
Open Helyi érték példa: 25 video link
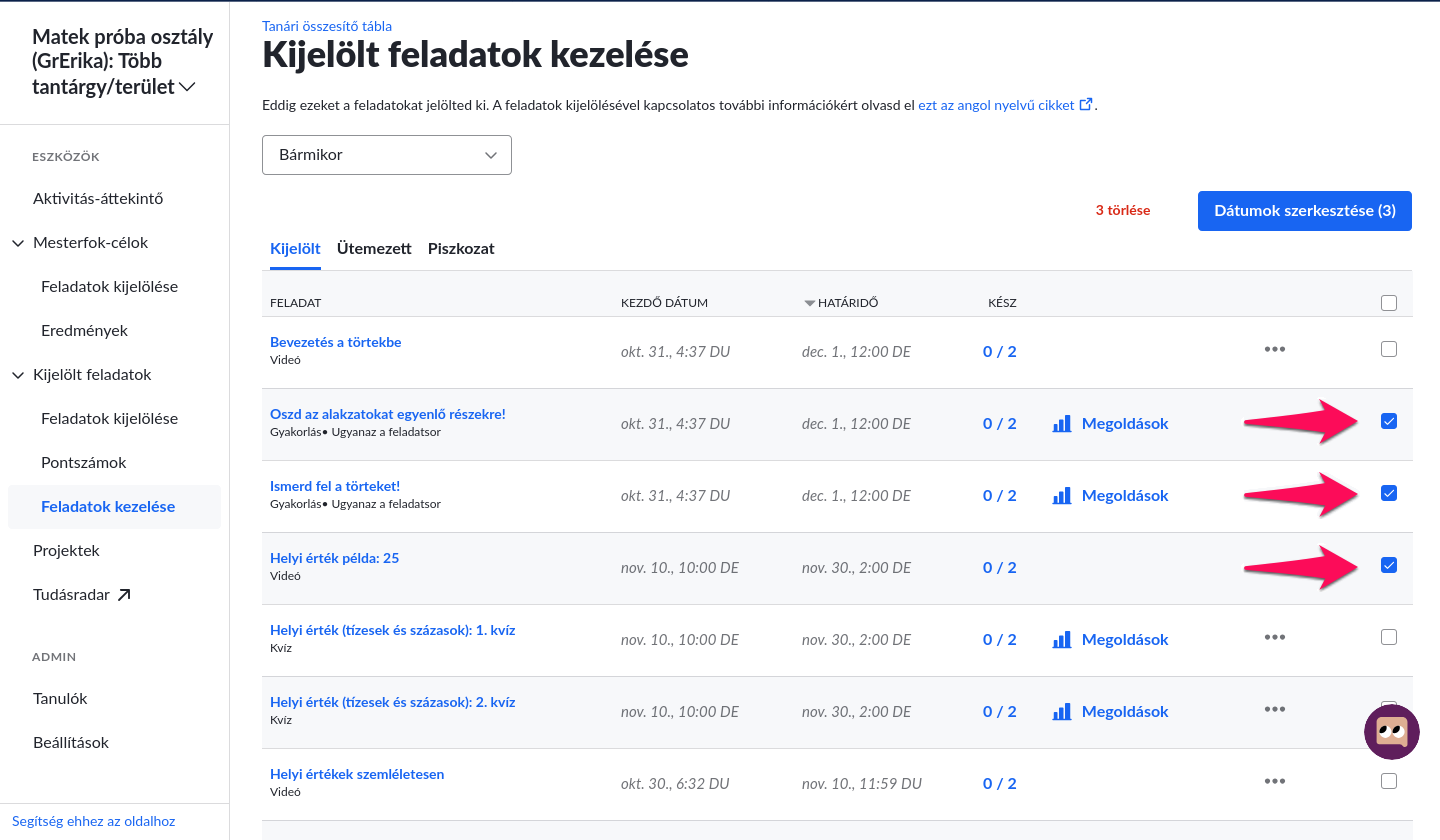pos(334,558)
